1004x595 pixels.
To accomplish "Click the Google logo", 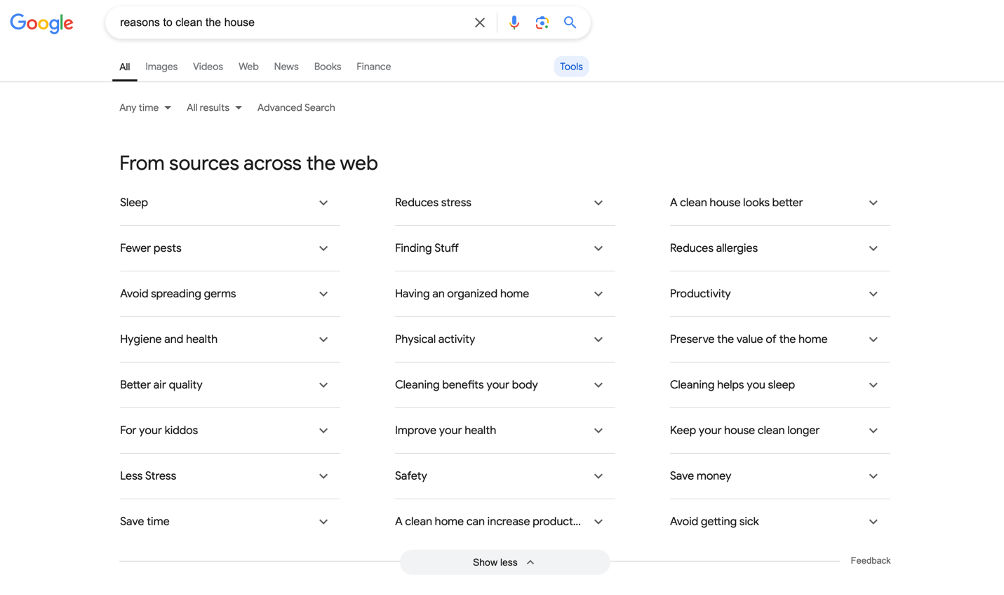I will [42, 23].
